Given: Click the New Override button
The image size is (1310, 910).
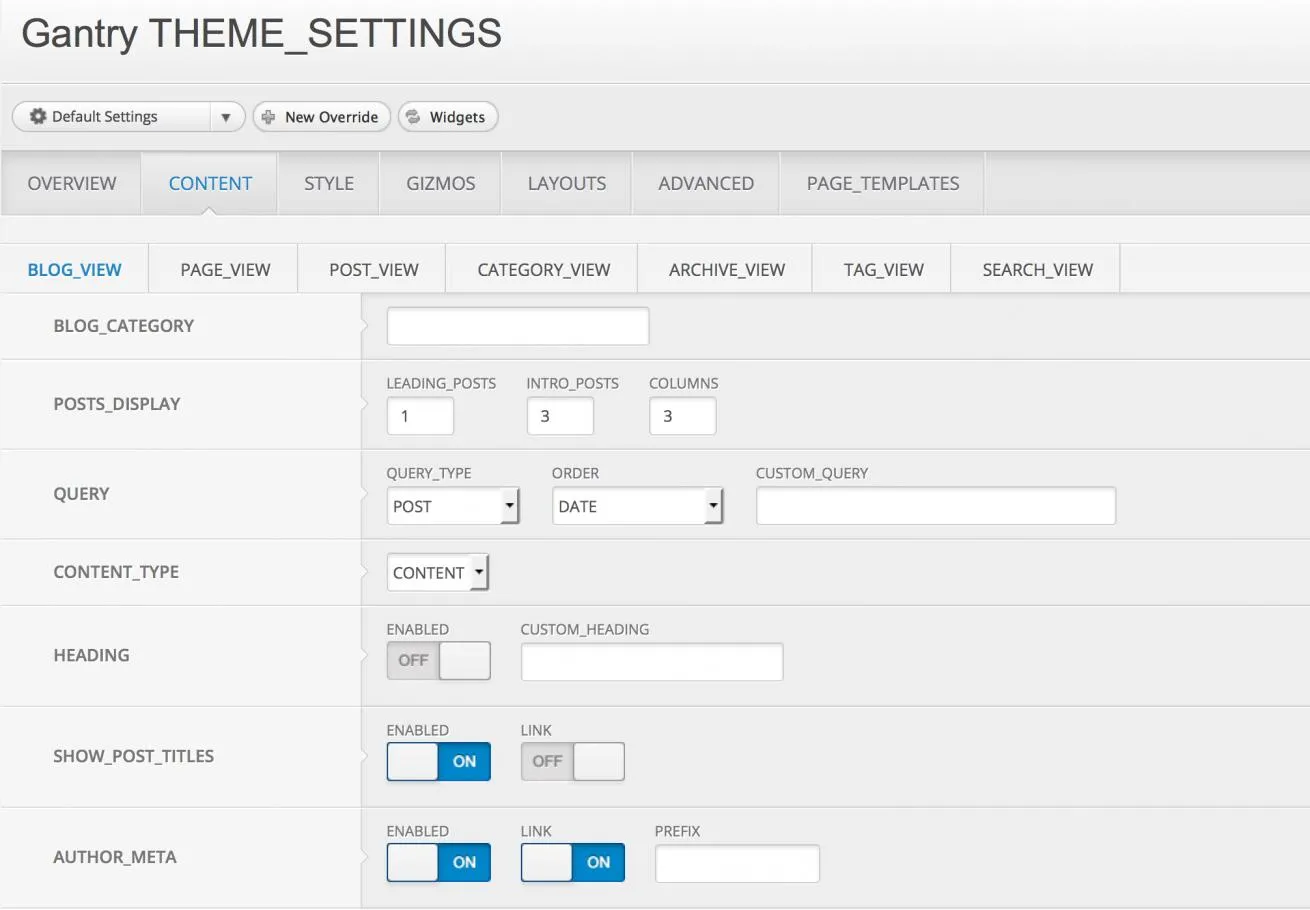Looking at the screenshot, I should 321,117.
